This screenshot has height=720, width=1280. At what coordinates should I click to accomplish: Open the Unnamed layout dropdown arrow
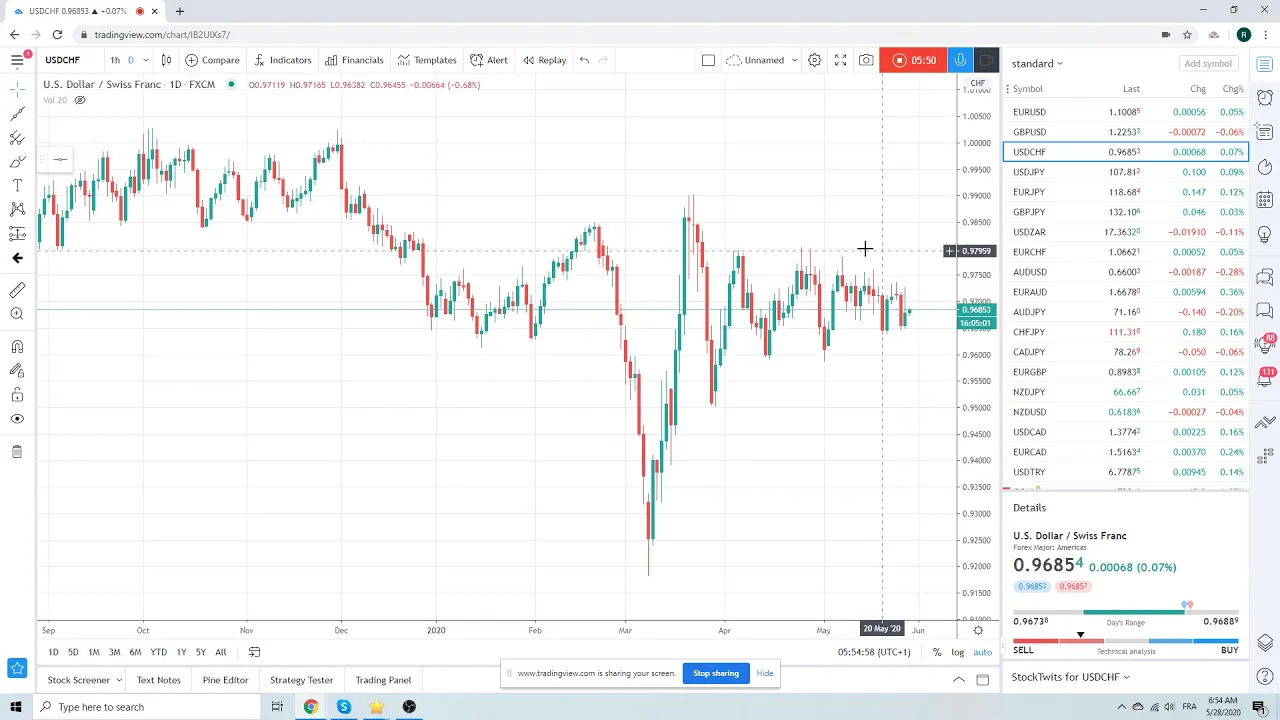coord(794,60)
